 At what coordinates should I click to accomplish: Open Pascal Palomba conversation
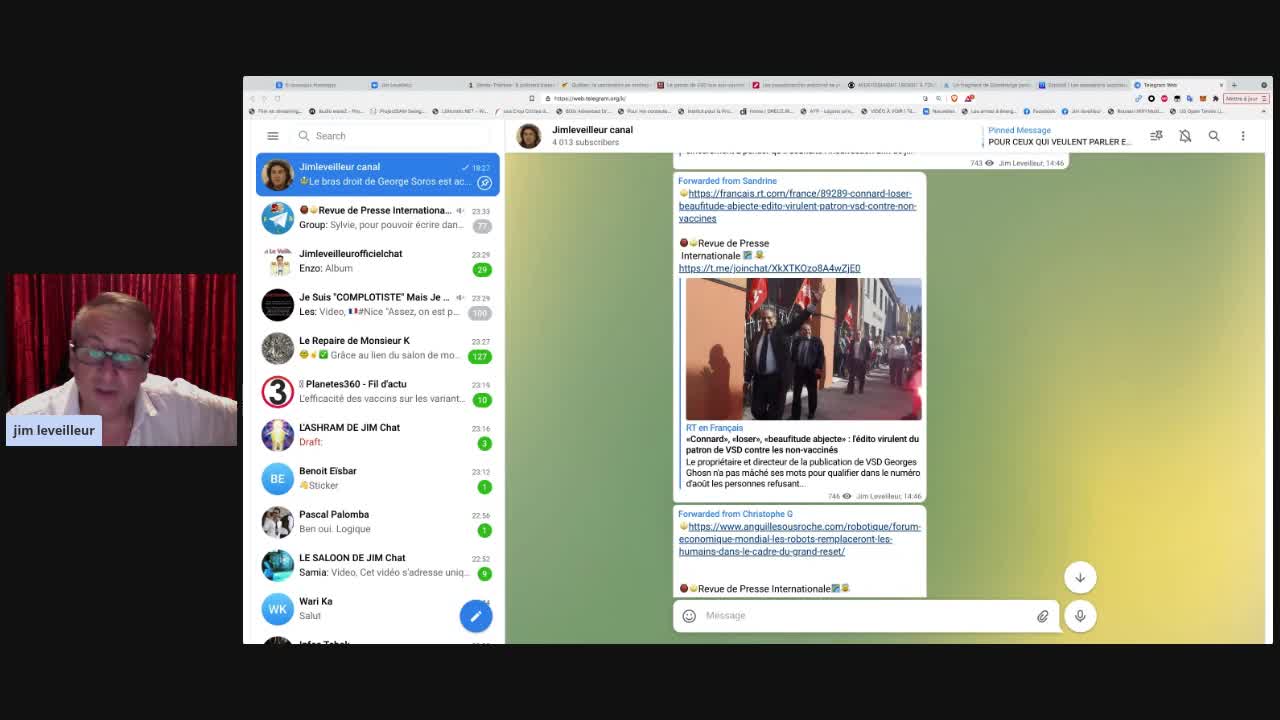[x=377, y=522]
